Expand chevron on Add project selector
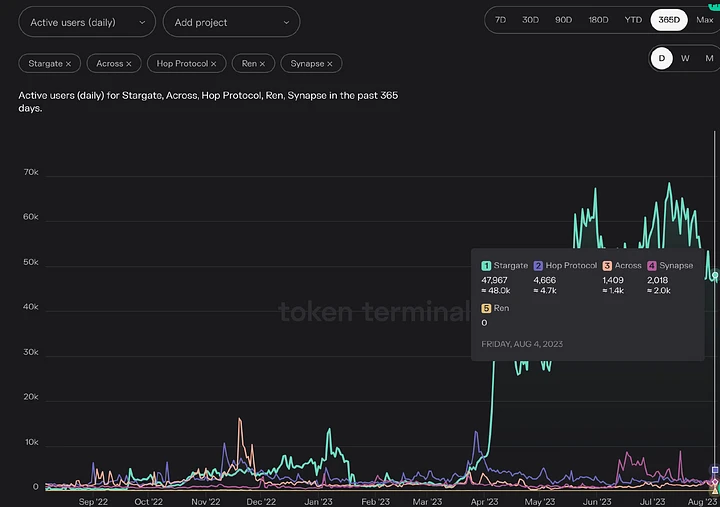 286,21
